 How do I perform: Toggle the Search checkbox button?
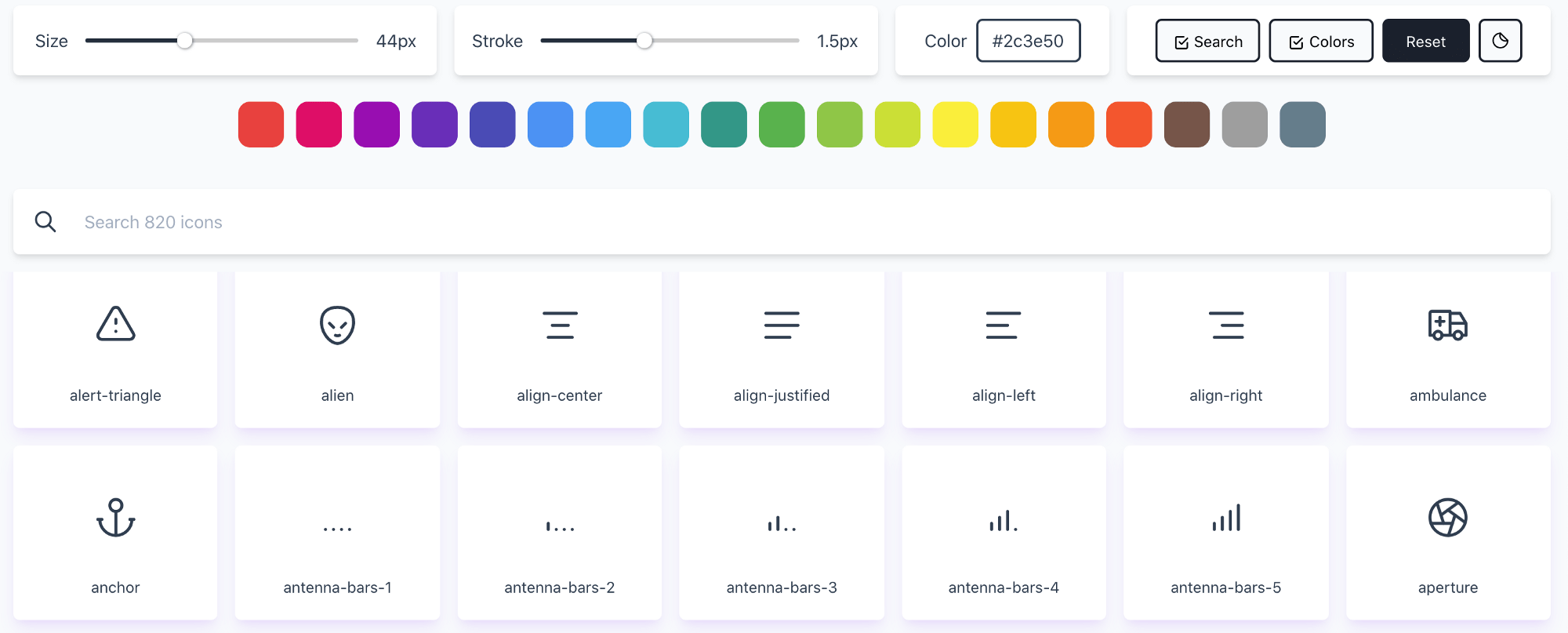point(1207,41)
